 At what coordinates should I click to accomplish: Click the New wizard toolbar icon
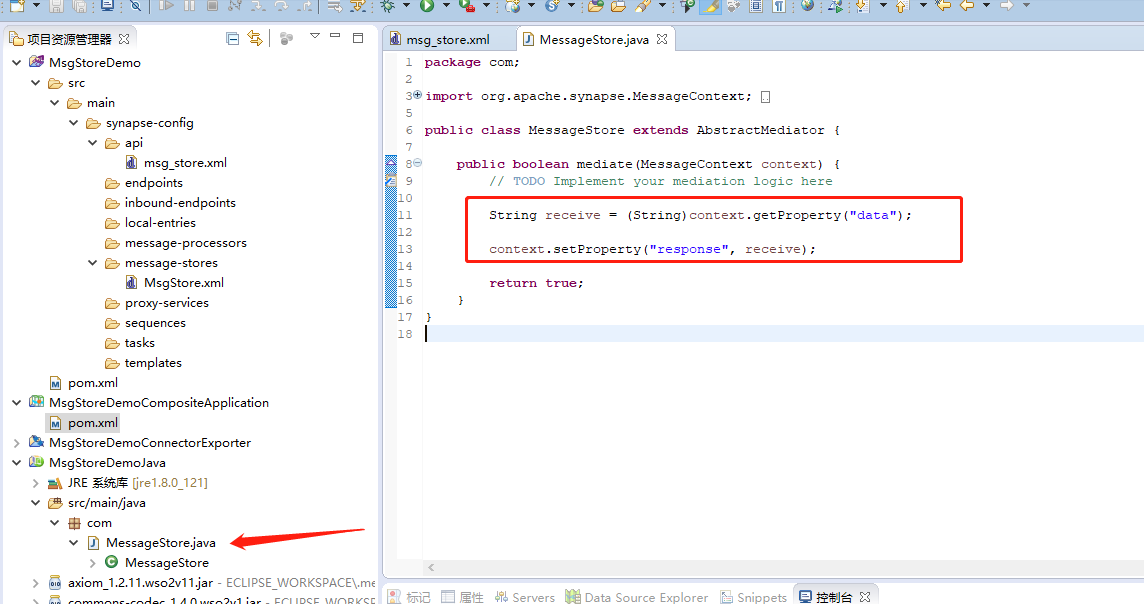pos(17,6)
